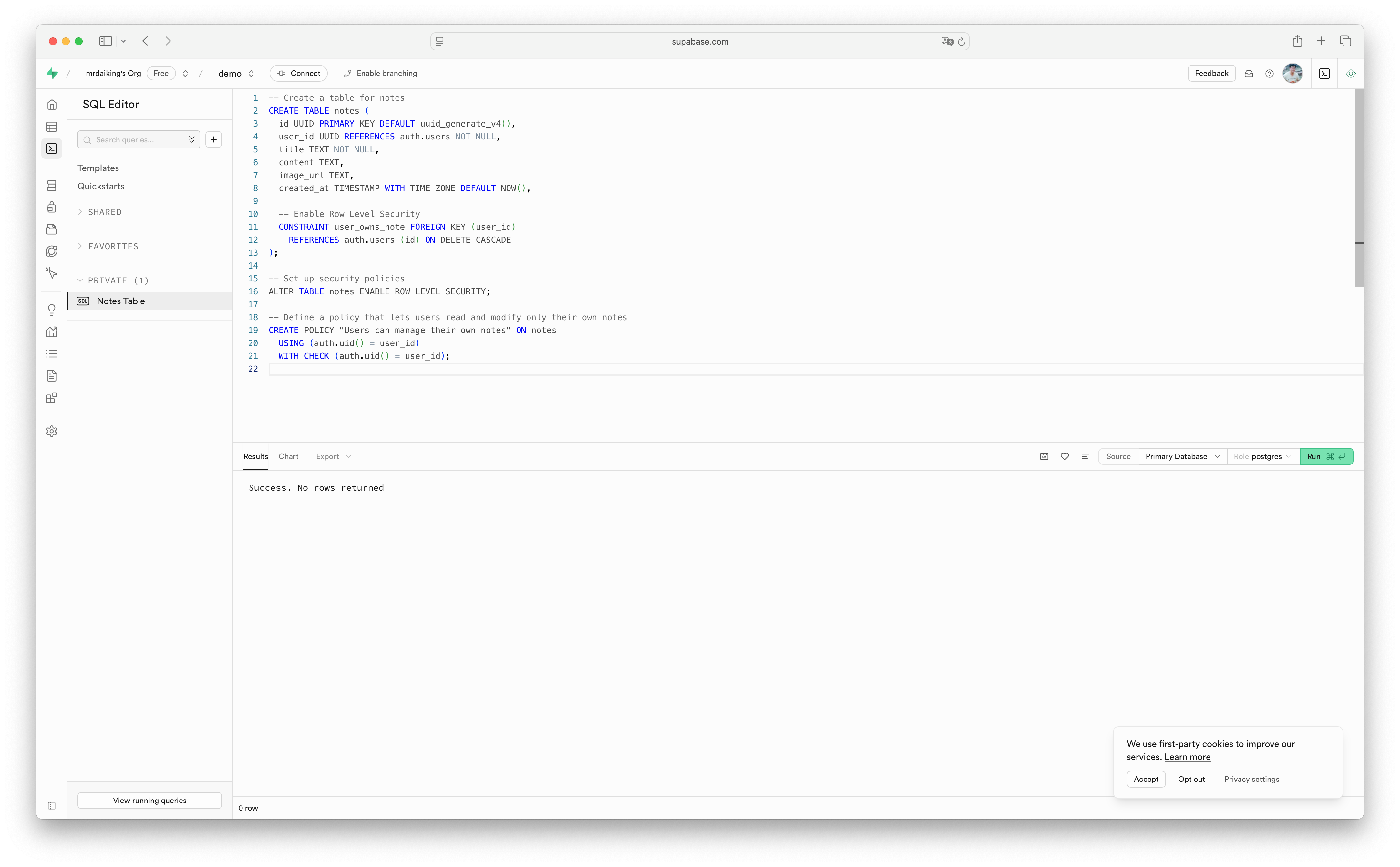Show Safari tab overview
Viewport: 1400px width, 867px height.
1345,41
